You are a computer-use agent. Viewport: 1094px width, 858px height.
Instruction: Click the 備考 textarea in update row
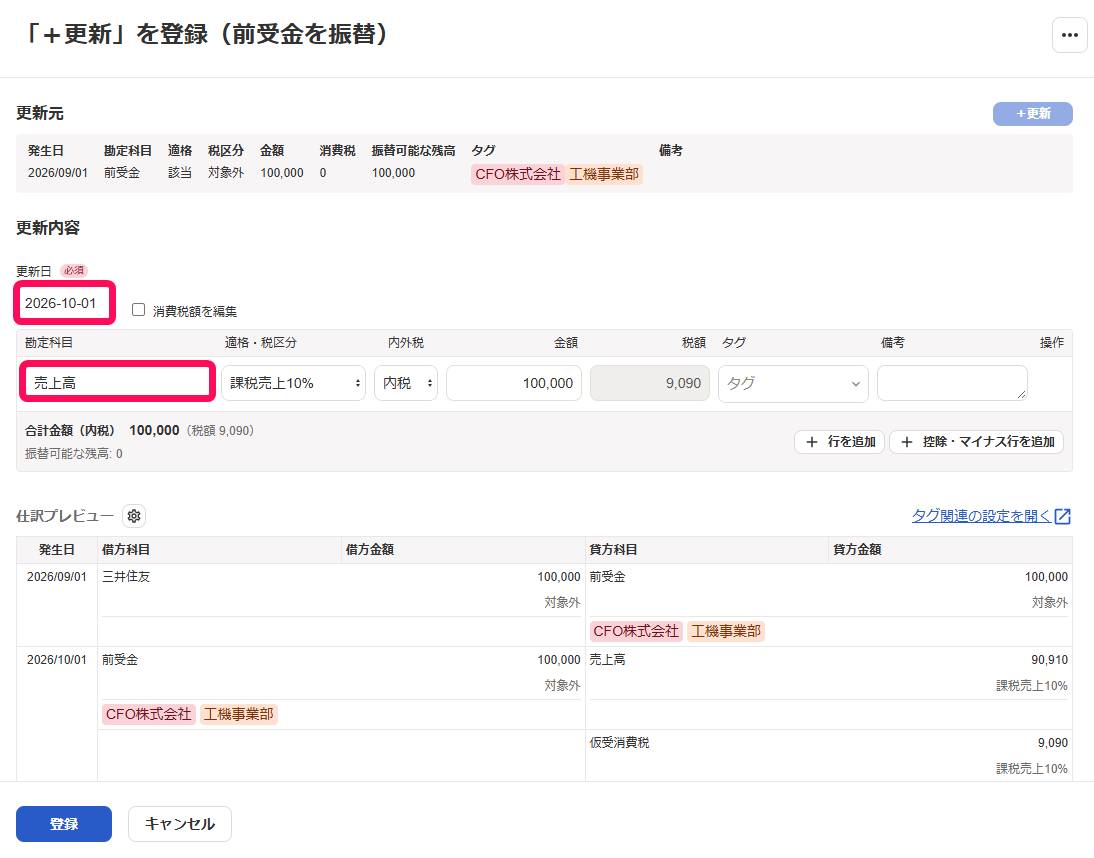click(952, 383)
